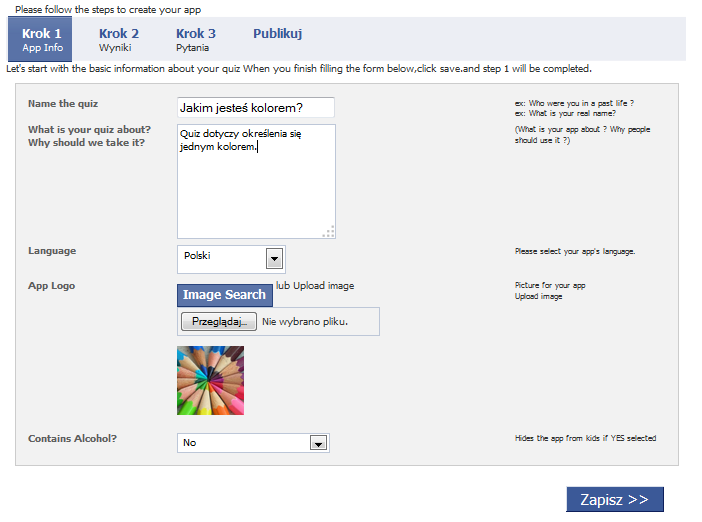Open the Krok 1 App Info tab
Viewport: 702px width, 522px height.
click(40, 39)
